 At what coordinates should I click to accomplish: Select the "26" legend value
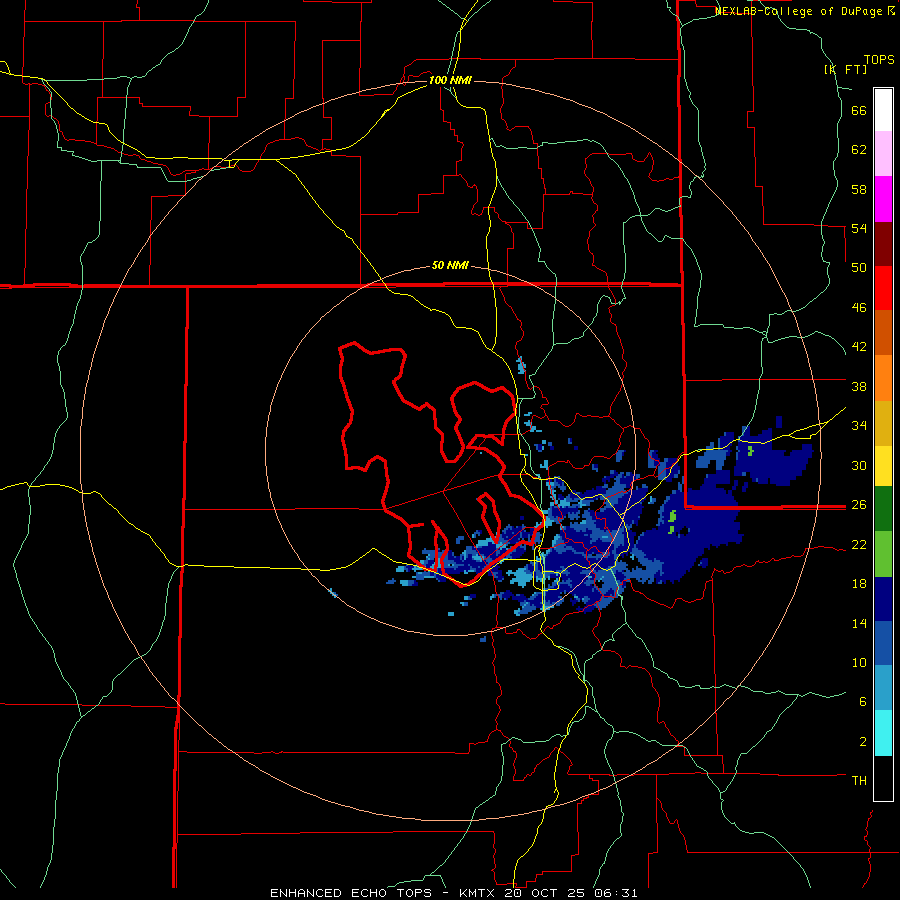pos(859,505)
